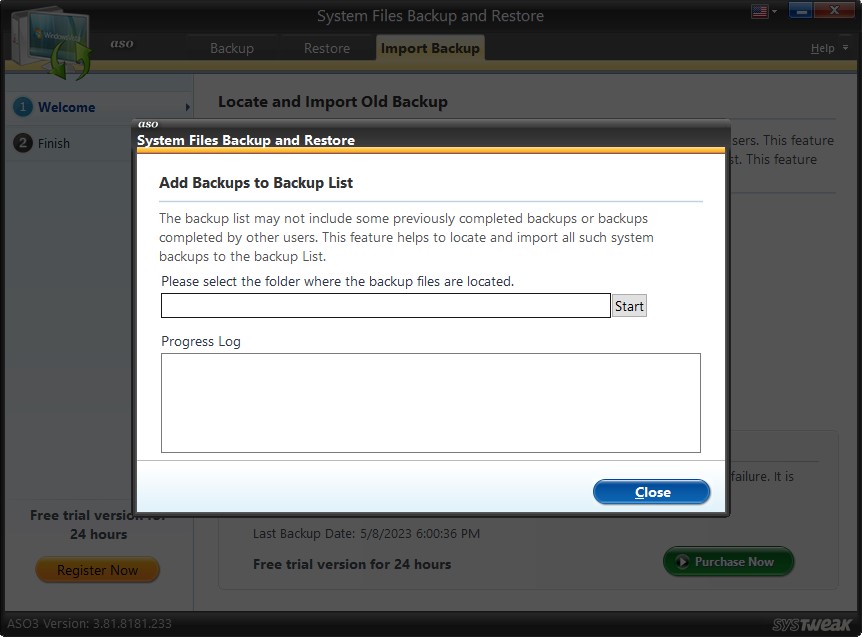Image resolution: width=862 pixels, height=637 pixels.
Task: Click the aso logo in the main title bar
Action: [122, 44]
